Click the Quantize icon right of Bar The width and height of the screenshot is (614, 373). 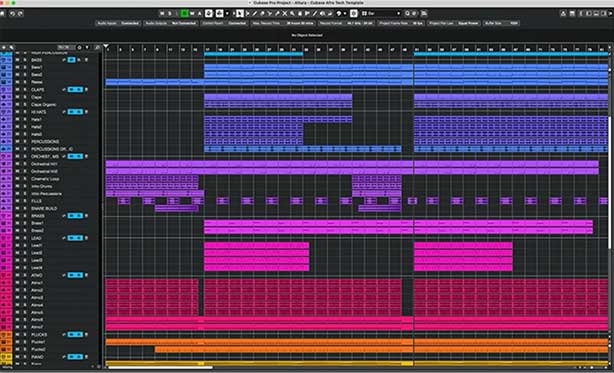click(x=407, y=13)
